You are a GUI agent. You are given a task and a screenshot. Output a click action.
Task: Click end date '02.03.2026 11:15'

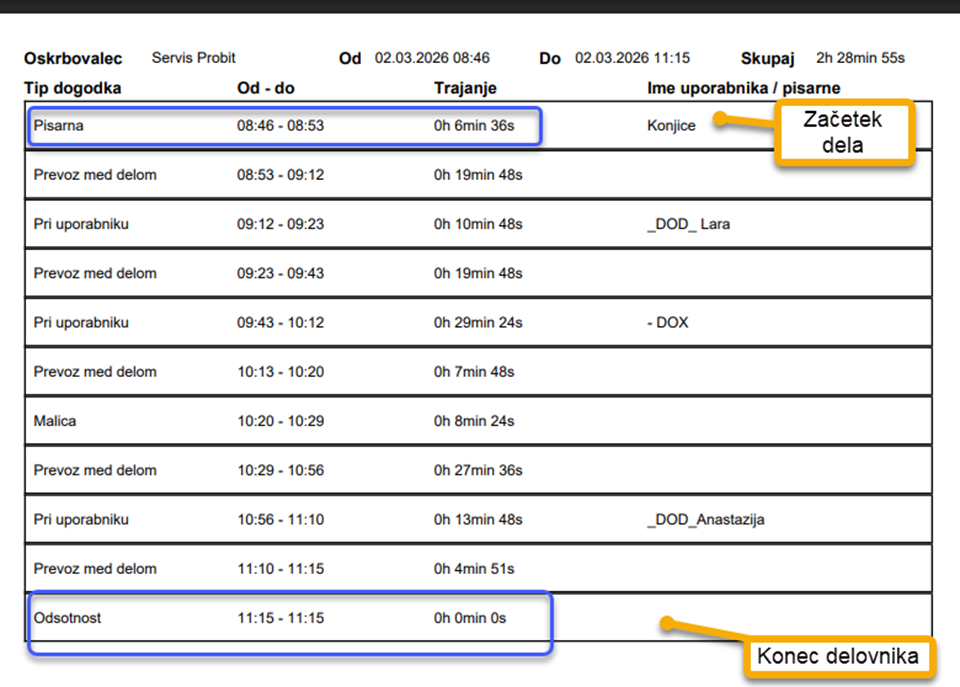632,58
